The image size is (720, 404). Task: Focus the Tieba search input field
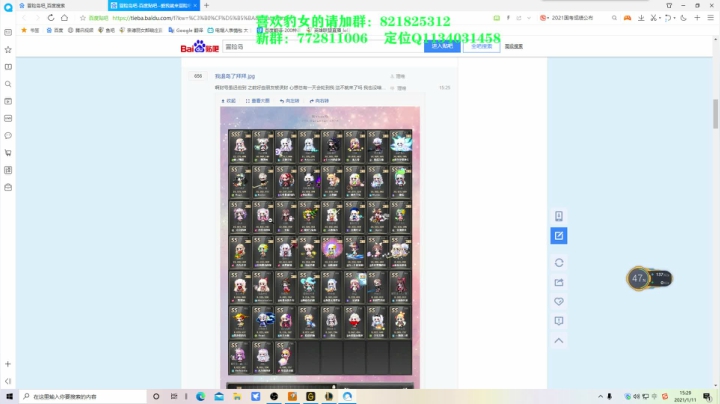pos(323,46)
